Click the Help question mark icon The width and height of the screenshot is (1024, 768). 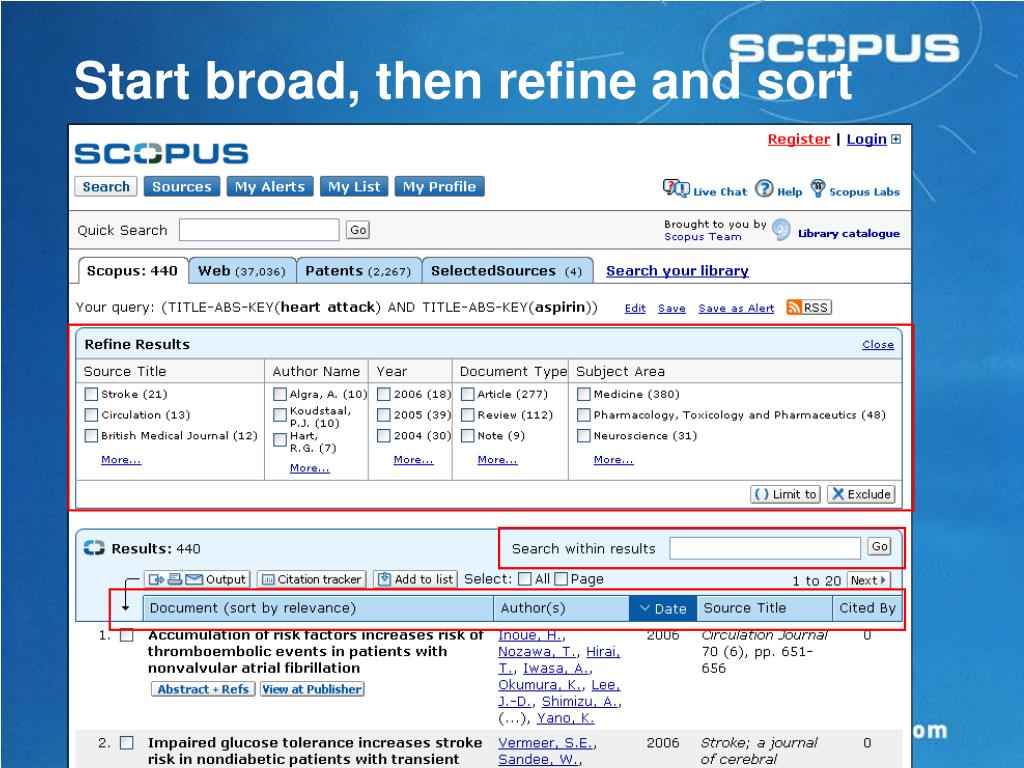(x=764, y=189)
